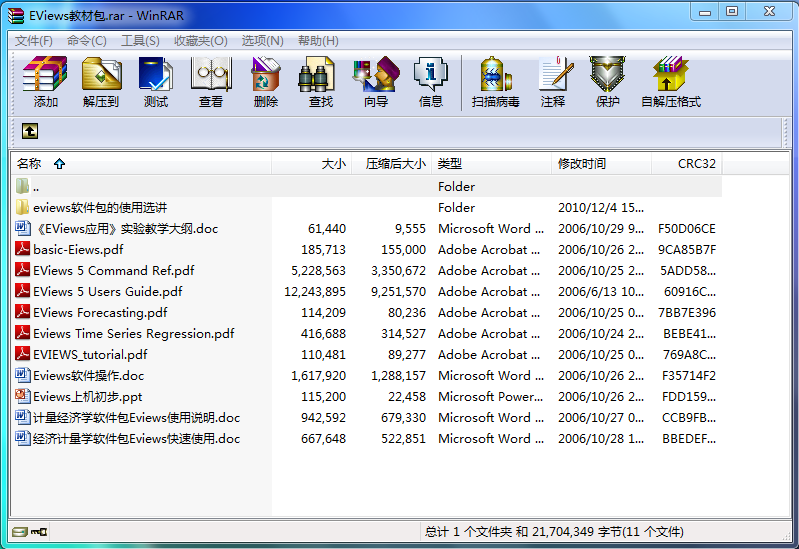
Task: Click PowerPoint icon of Eviews上机初步.ppt
Action: [x=22, y=396]
